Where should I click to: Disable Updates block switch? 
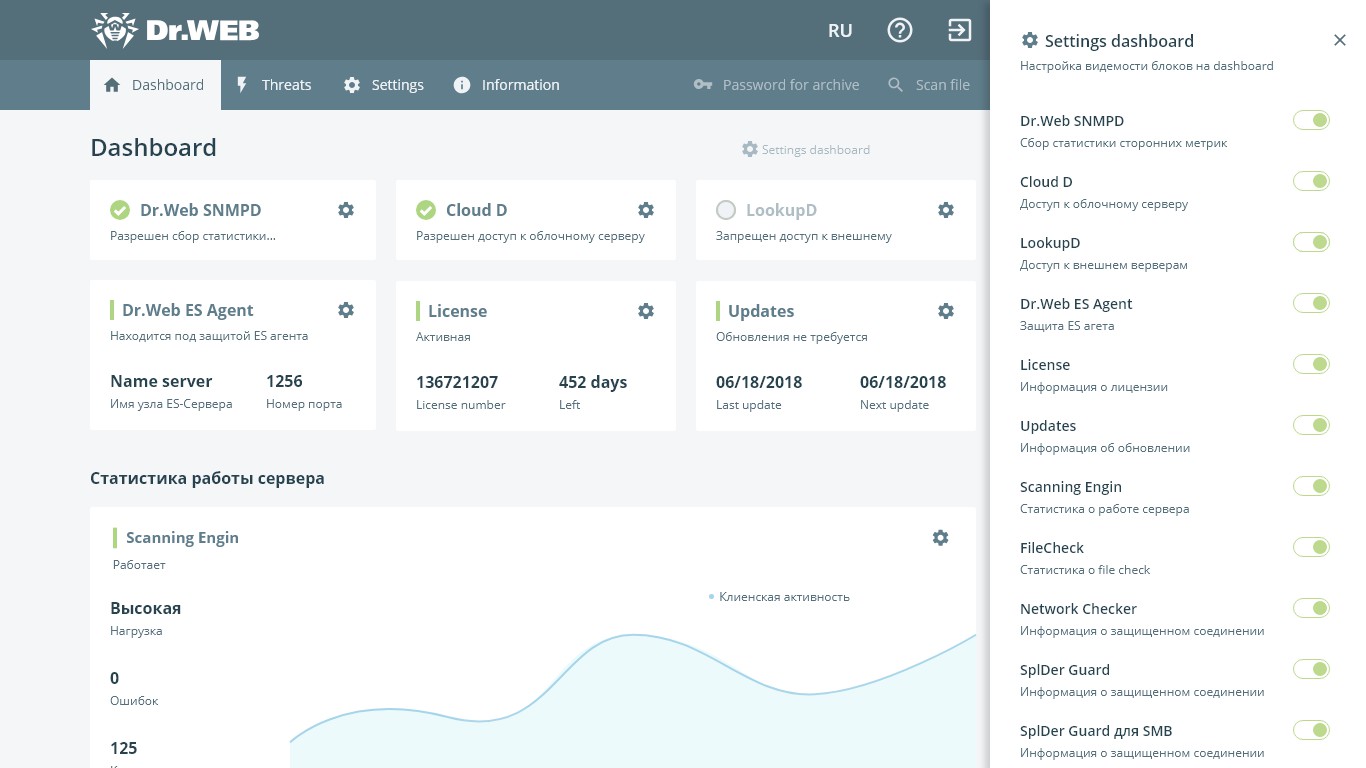click(1311, 425)
